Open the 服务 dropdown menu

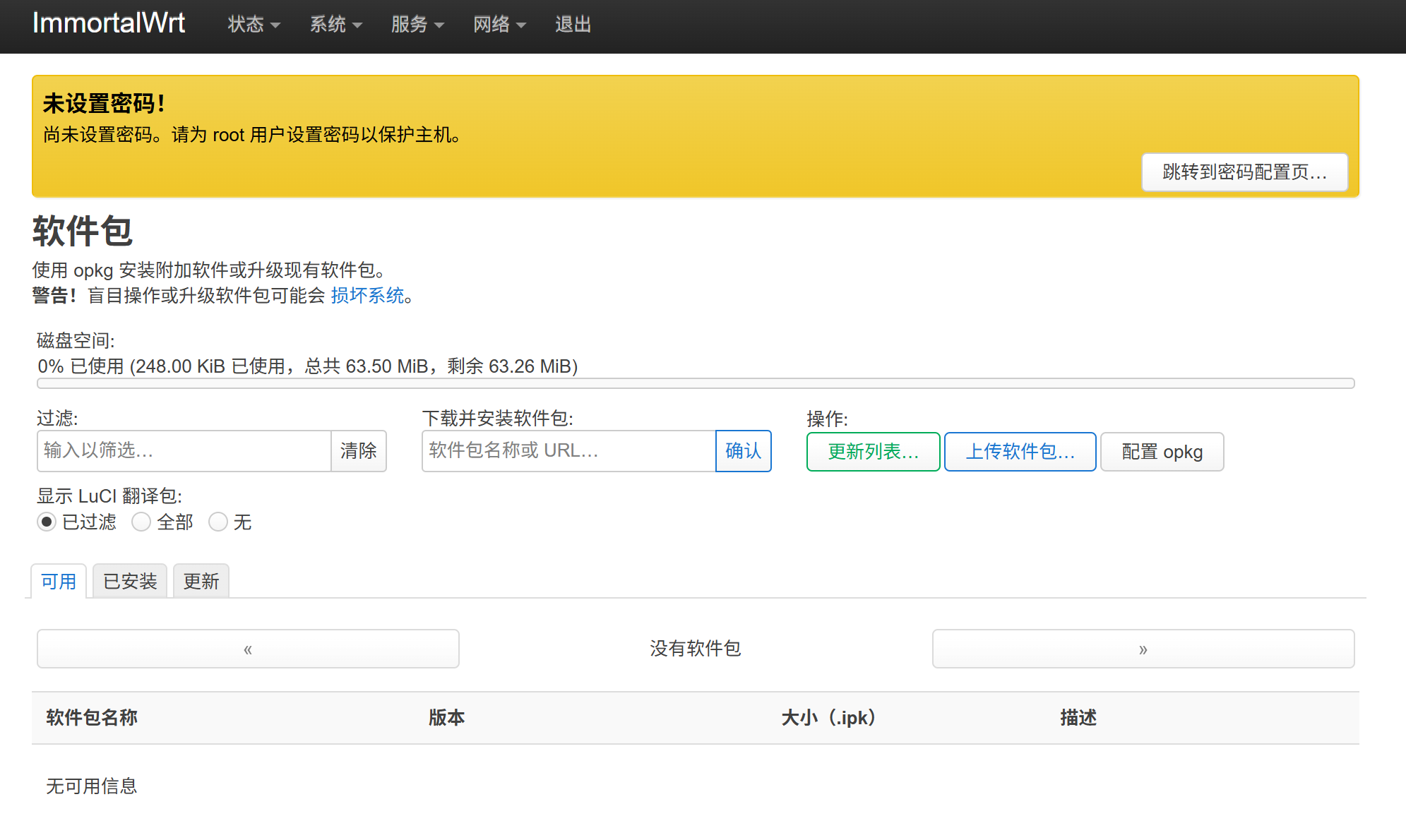[417, 25]
